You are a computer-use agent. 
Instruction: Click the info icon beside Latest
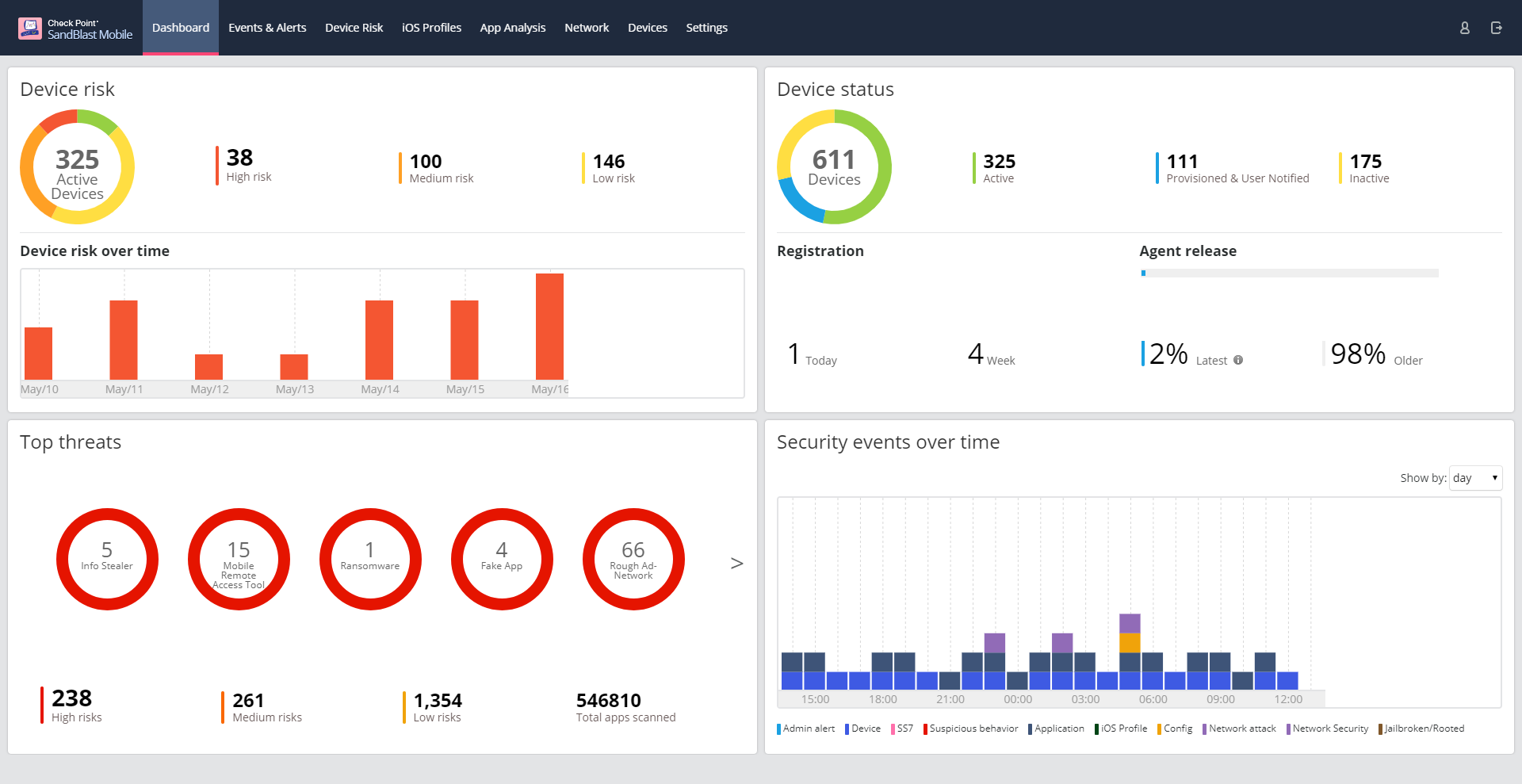pos(1238,360)
